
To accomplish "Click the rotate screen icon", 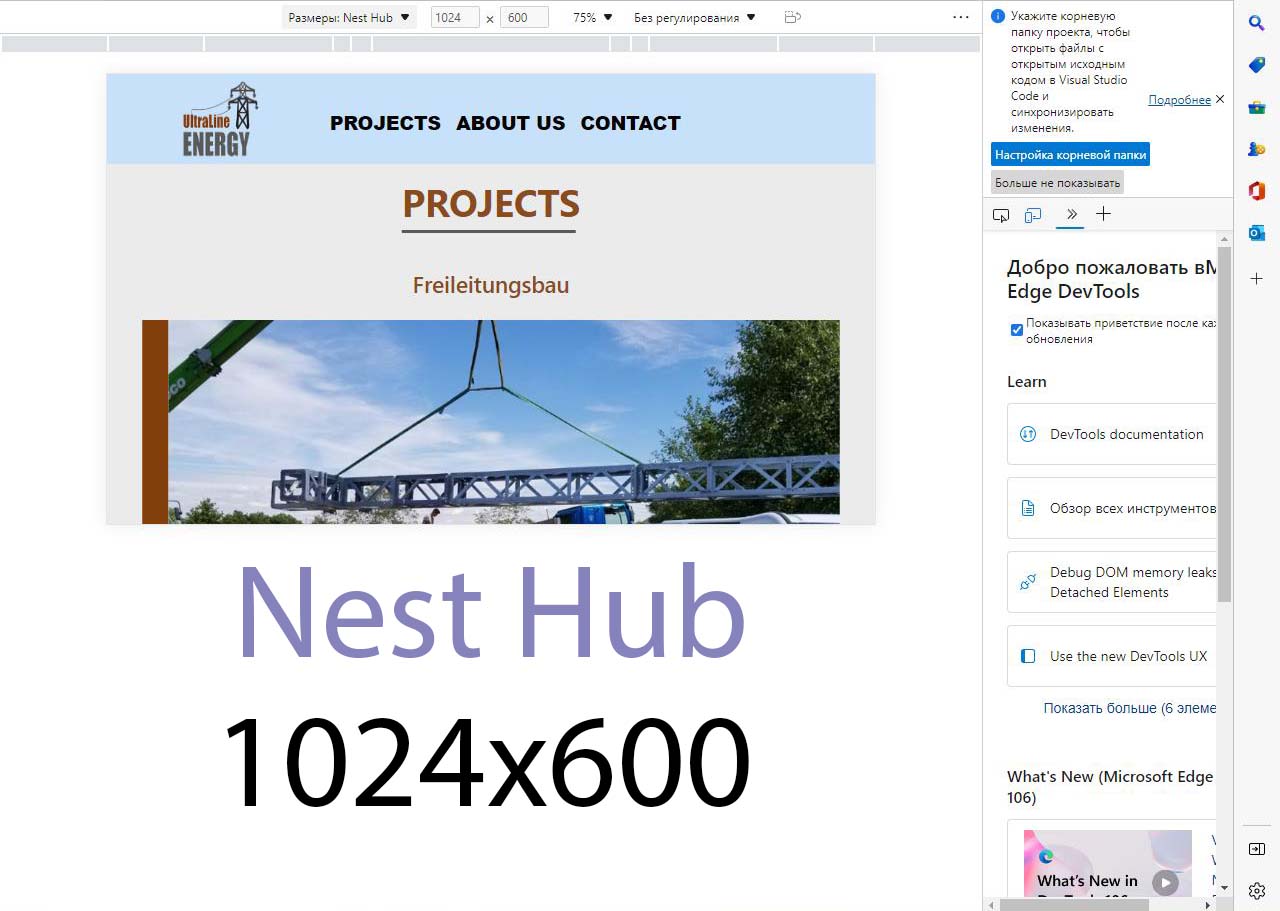I will pyautogui.click(x=792, y=17).
